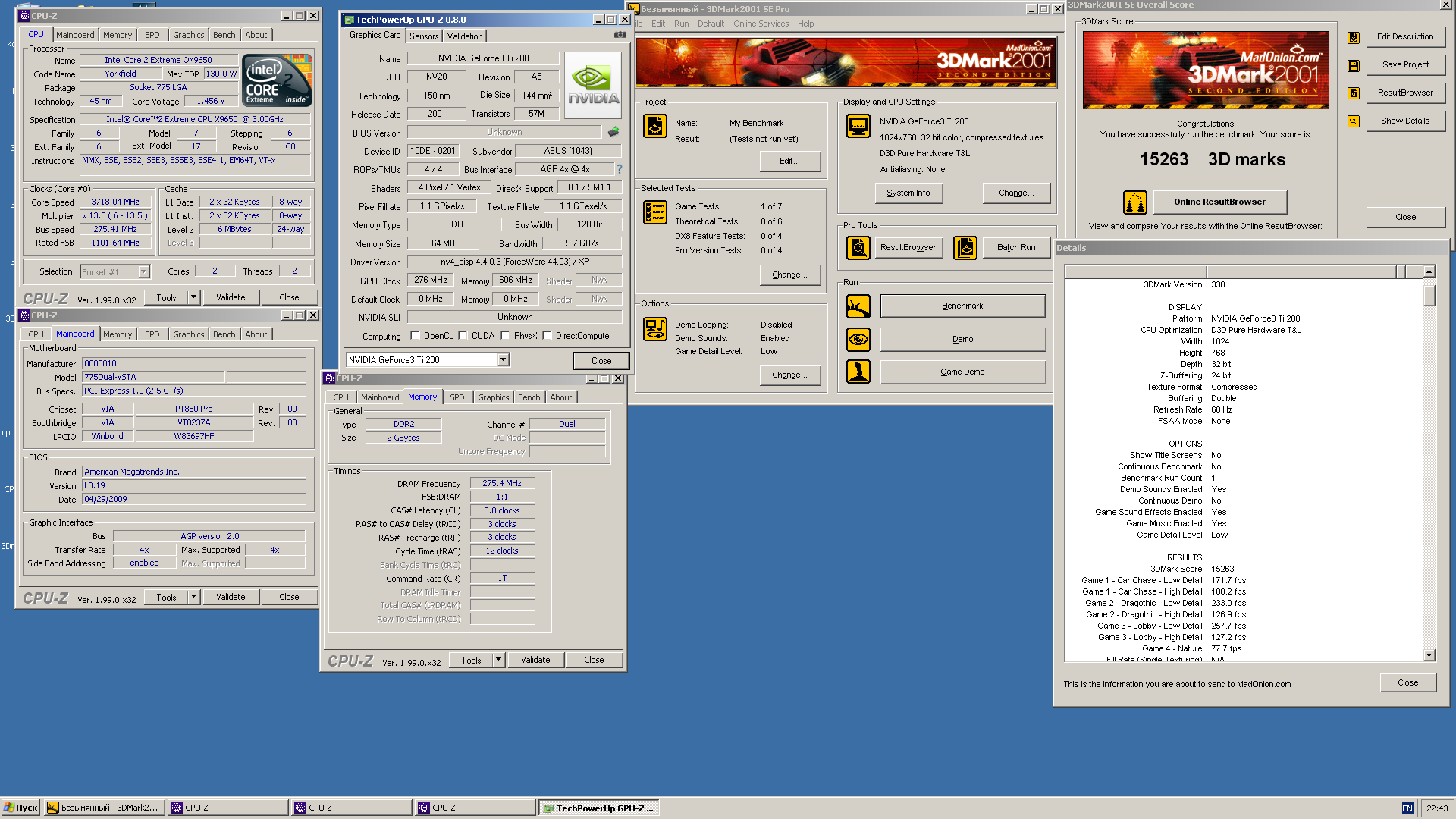
Task: Click the 3DMark2001 banner image
Action: pyautogui.click(x=846, y=62)
